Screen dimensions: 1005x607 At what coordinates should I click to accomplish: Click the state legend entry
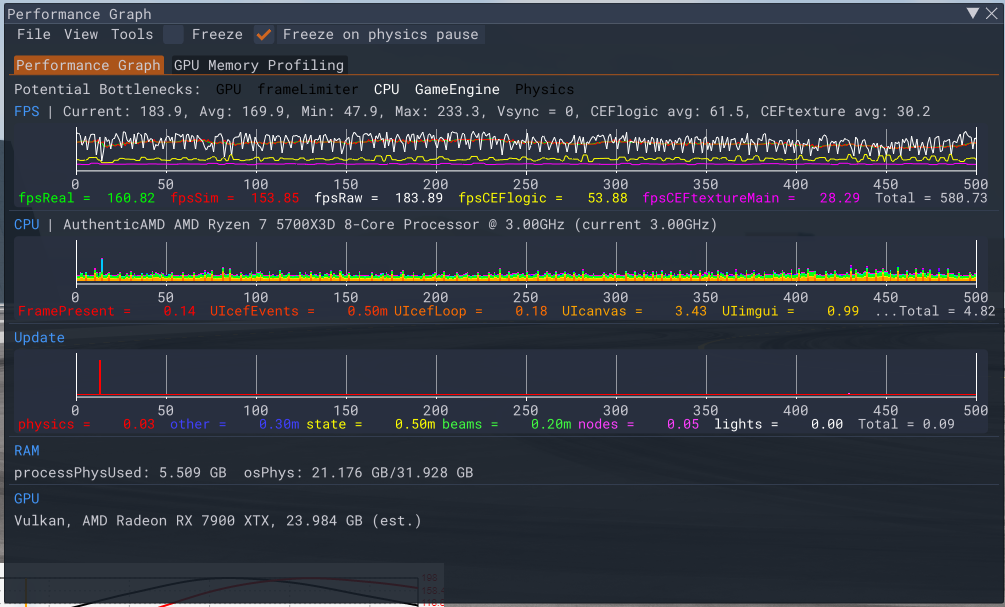coord(370,424)
